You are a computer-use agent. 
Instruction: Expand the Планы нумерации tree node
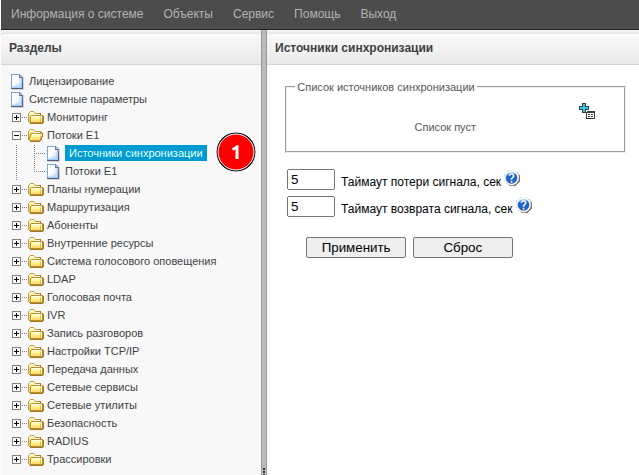coord(16,189)
